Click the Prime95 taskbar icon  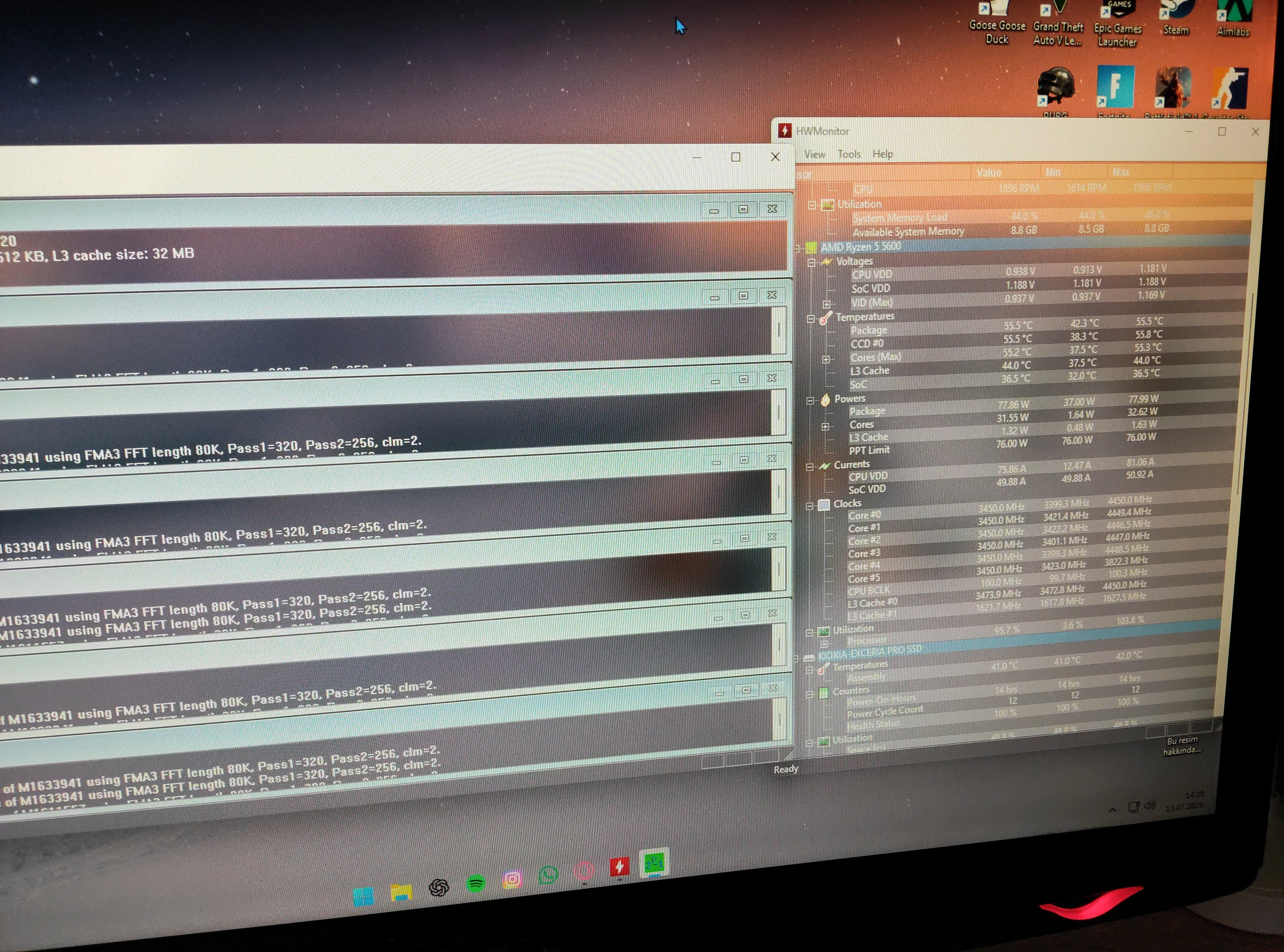click(654, 863)
